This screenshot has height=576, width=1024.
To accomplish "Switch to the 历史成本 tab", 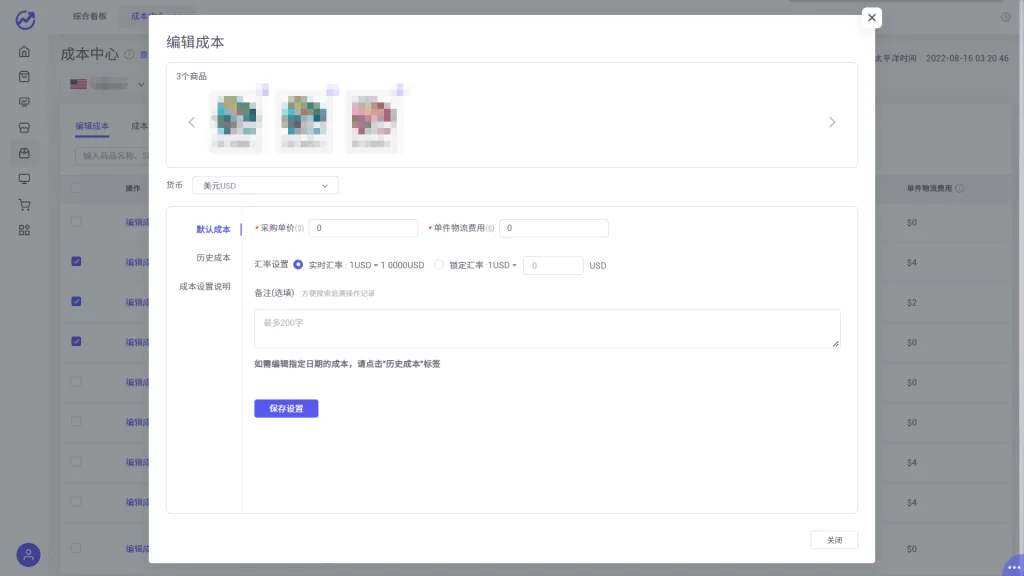I will tap(214, 258).
